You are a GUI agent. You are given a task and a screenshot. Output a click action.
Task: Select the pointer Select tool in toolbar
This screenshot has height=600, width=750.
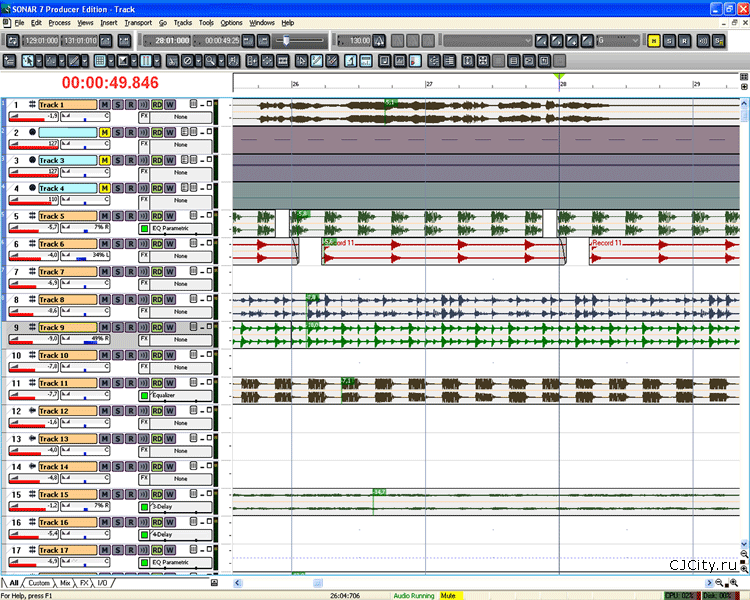point(28,61)
